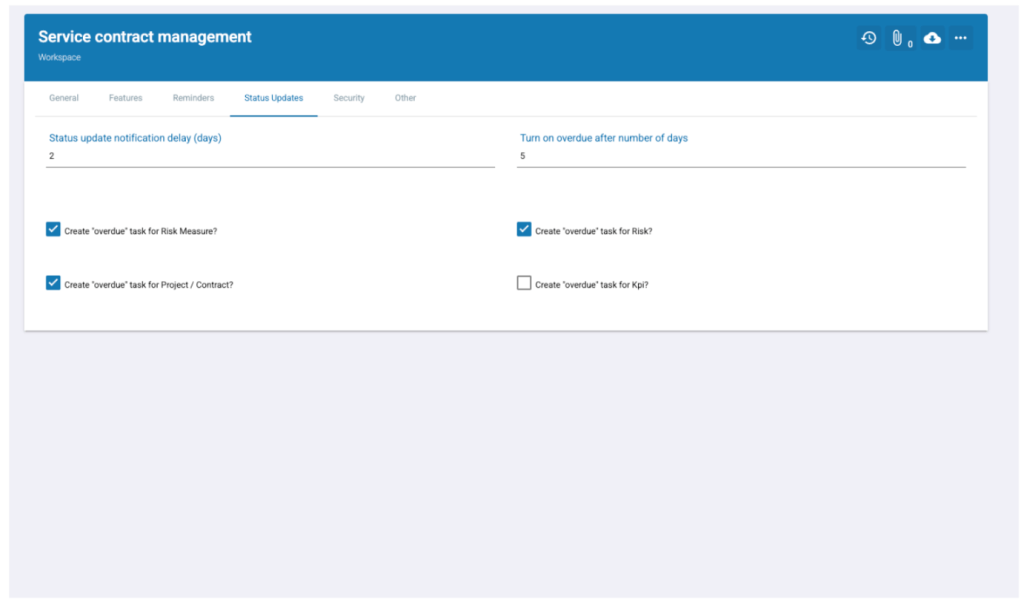Open the change history clock icon

point(868,38)
